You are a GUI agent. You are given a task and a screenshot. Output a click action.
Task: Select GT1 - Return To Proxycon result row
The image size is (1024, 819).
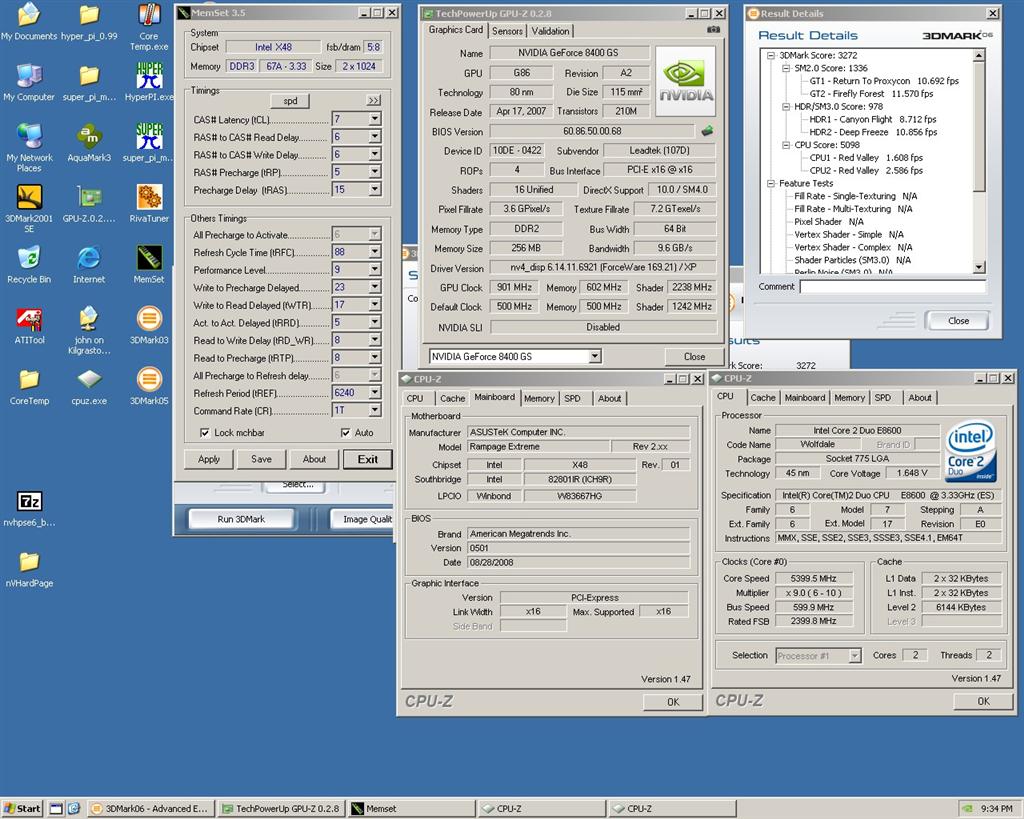point(884,81)
